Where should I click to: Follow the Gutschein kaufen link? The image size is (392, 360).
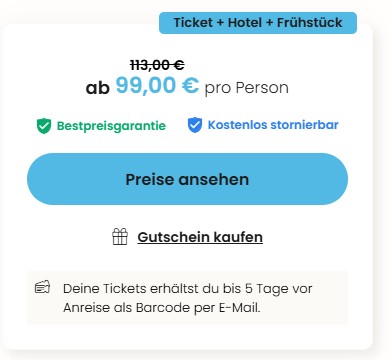[200, 237]
